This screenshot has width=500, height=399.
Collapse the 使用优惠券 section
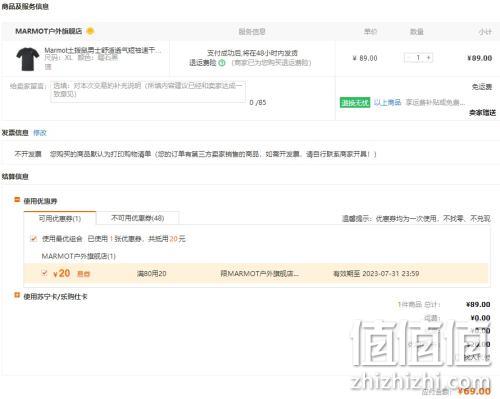(17, 200)
